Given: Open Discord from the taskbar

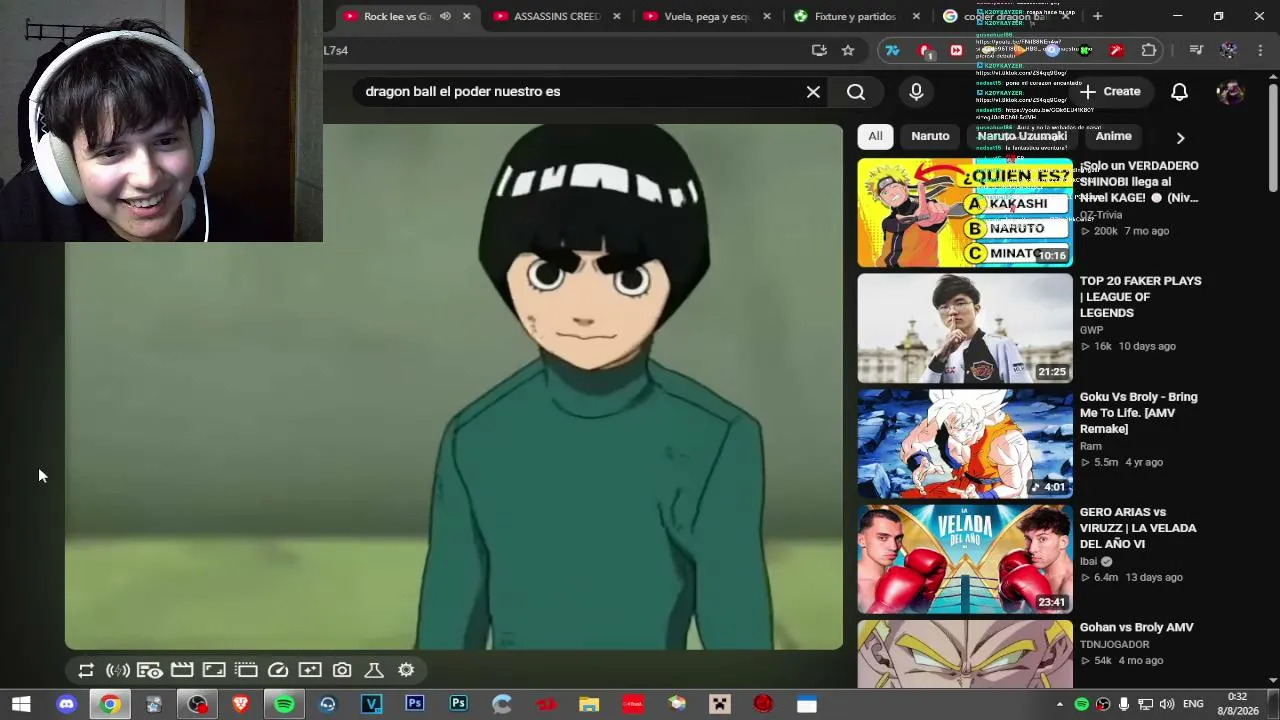Looking at the screenshot, I should (x=66, y=704).
